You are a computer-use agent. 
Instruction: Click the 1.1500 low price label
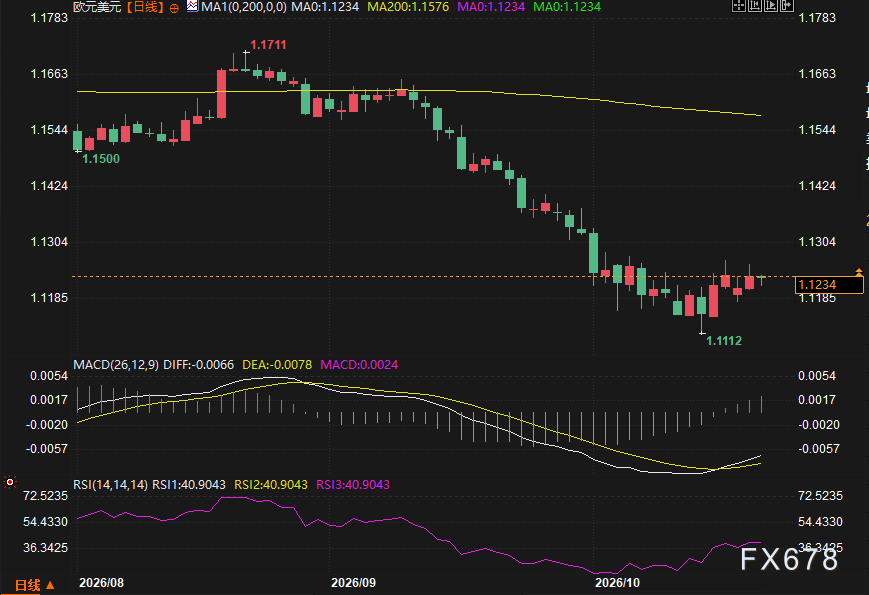tap(101, 159)
